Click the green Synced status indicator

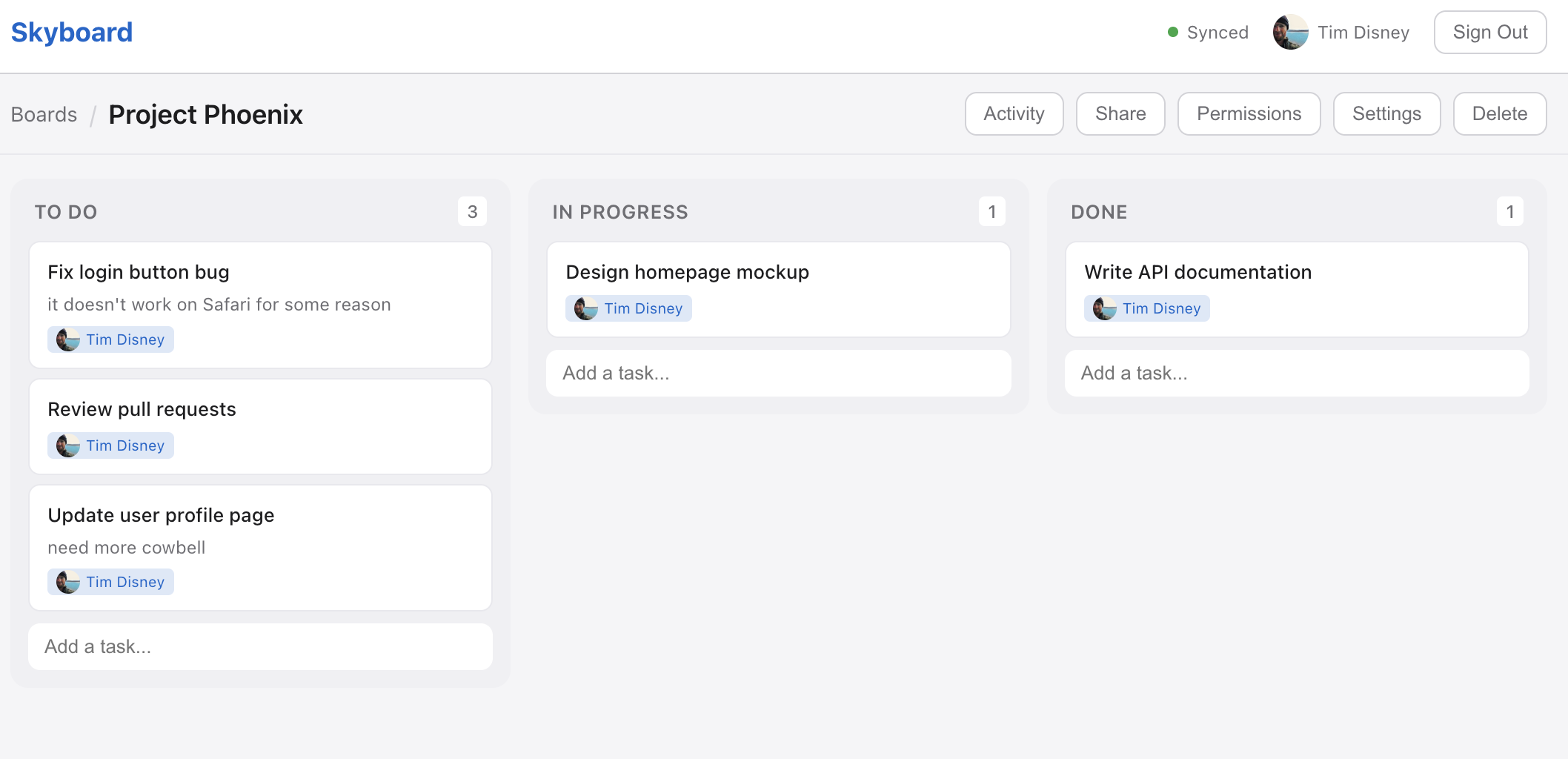coord(1173,33)
